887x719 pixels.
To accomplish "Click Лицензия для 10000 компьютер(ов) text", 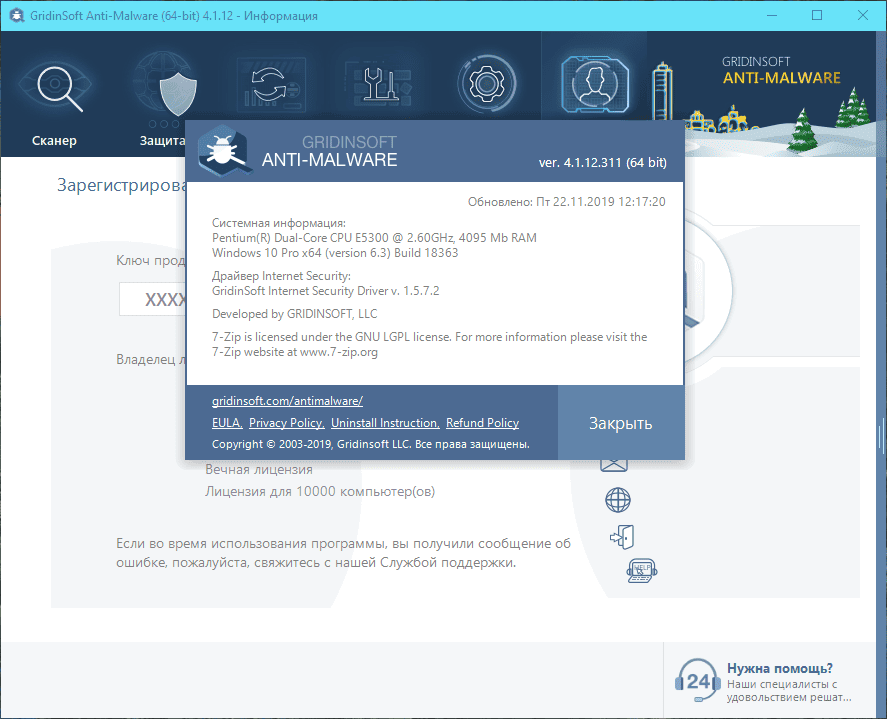I will coord(320,492).
